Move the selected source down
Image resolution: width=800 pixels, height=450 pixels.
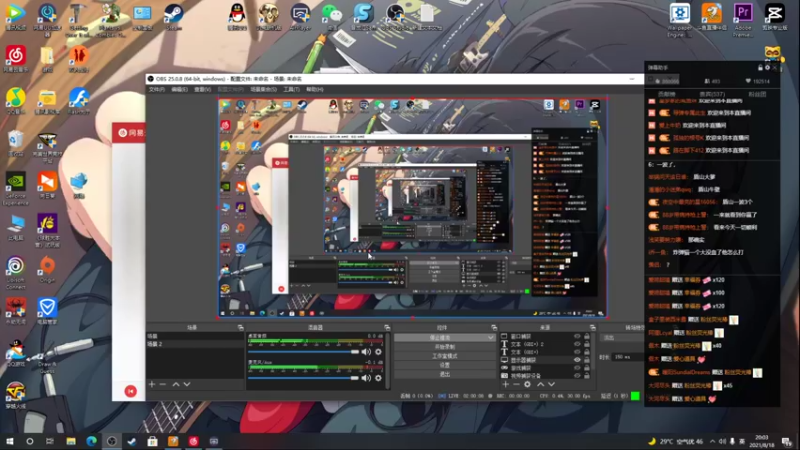coord(552,384)
